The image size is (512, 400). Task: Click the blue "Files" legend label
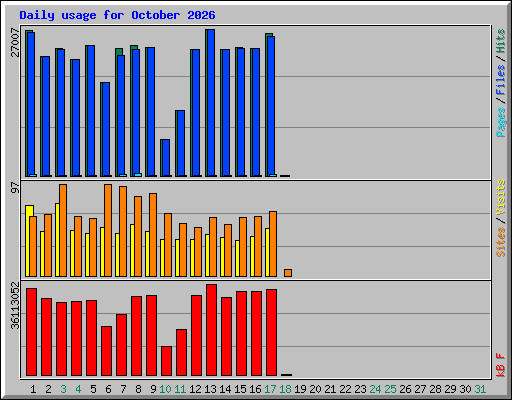click(x=501, y=79)
